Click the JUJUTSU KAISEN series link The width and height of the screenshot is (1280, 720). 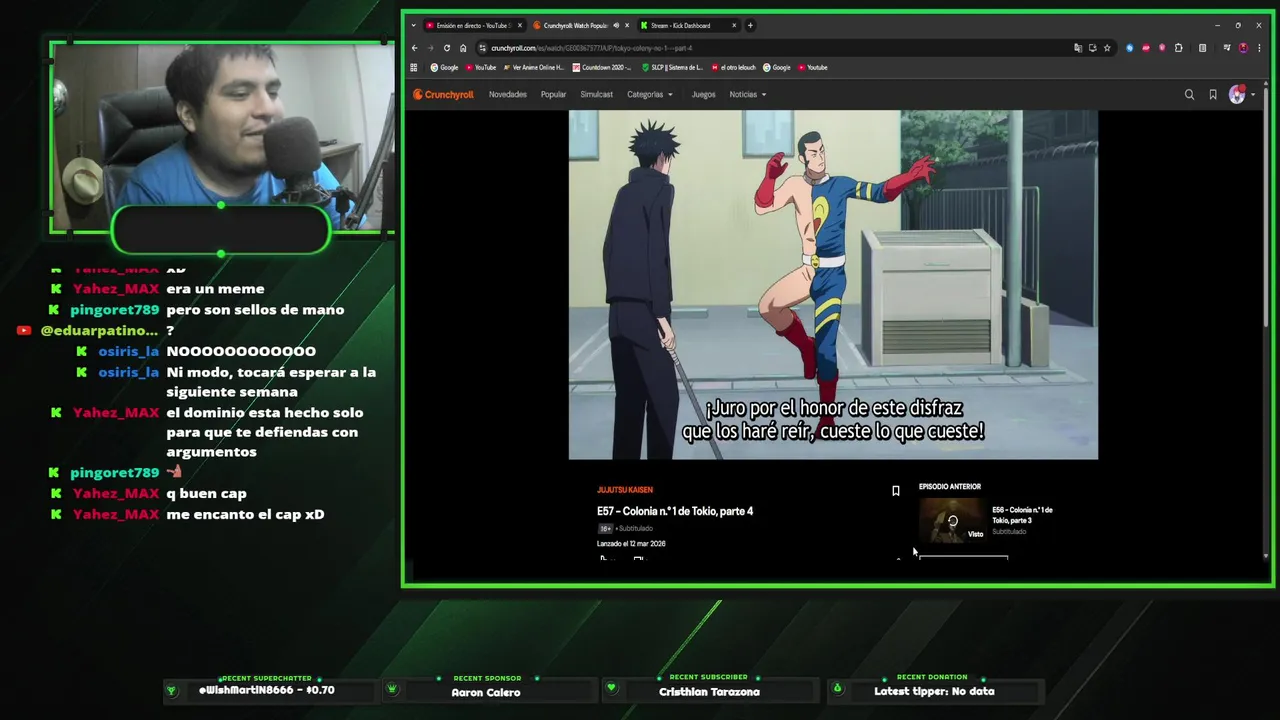point(625,490)
